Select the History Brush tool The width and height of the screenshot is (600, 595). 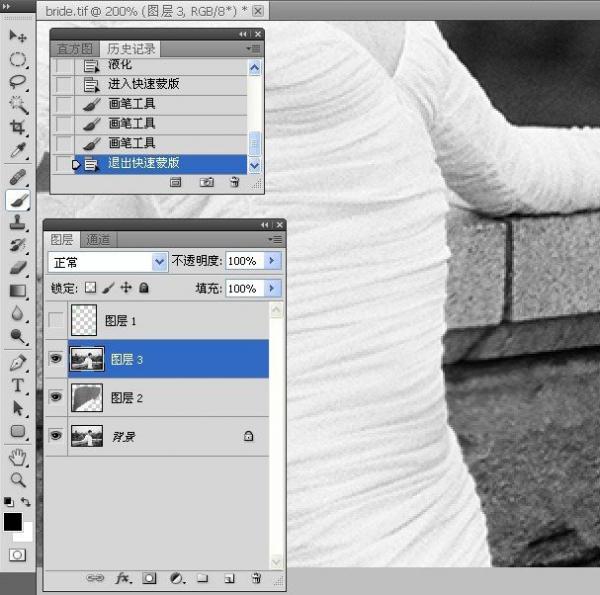click(x=18, y=245)
